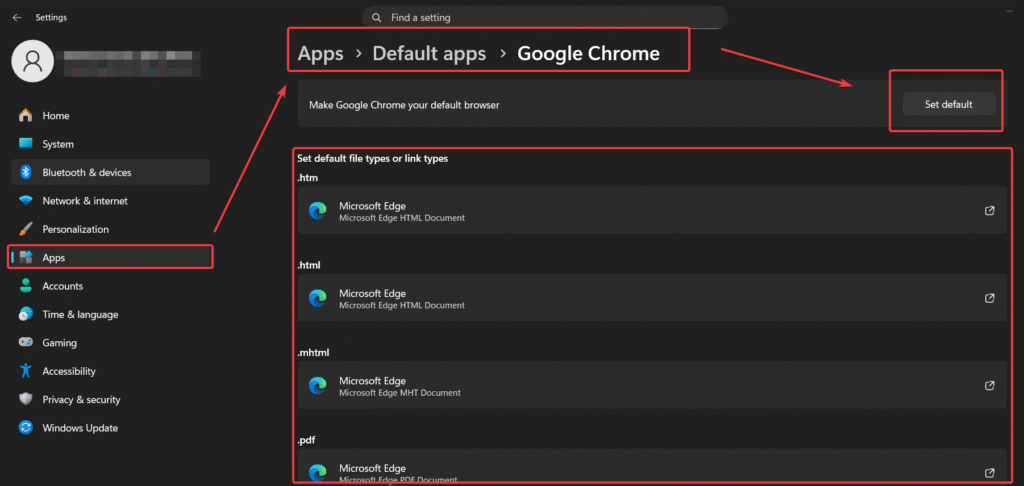Image resolution: width=1024 pixels, height=486 pixels.
Task: Select System in the sidebar
Action: click(x=57, y=144)
